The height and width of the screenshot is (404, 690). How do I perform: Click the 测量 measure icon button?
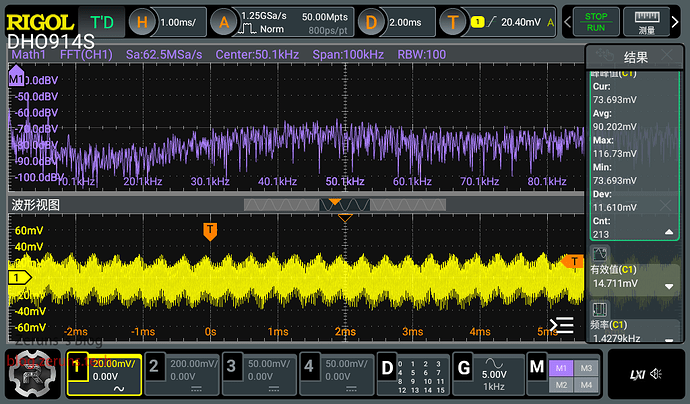646,21
